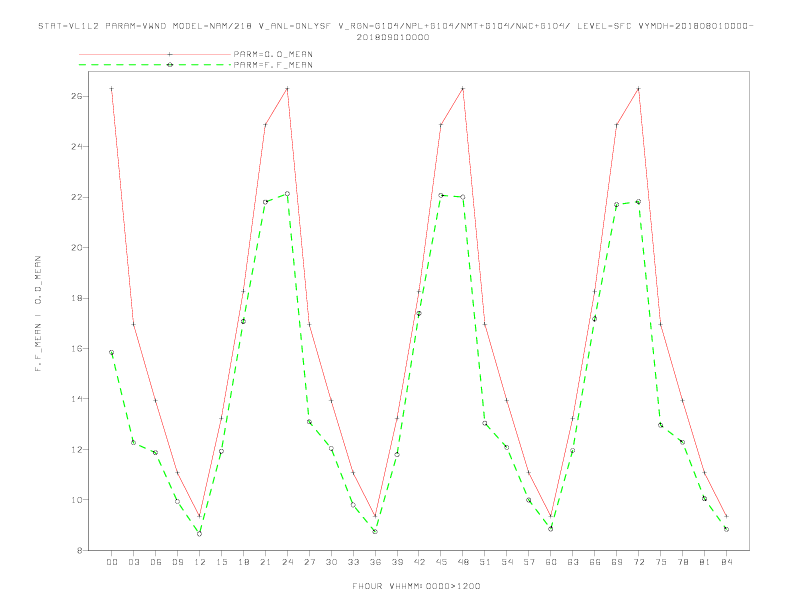Click green F.F_MEAN circle marker at hour 45
The image size is (792, 612).
[441, 195]
